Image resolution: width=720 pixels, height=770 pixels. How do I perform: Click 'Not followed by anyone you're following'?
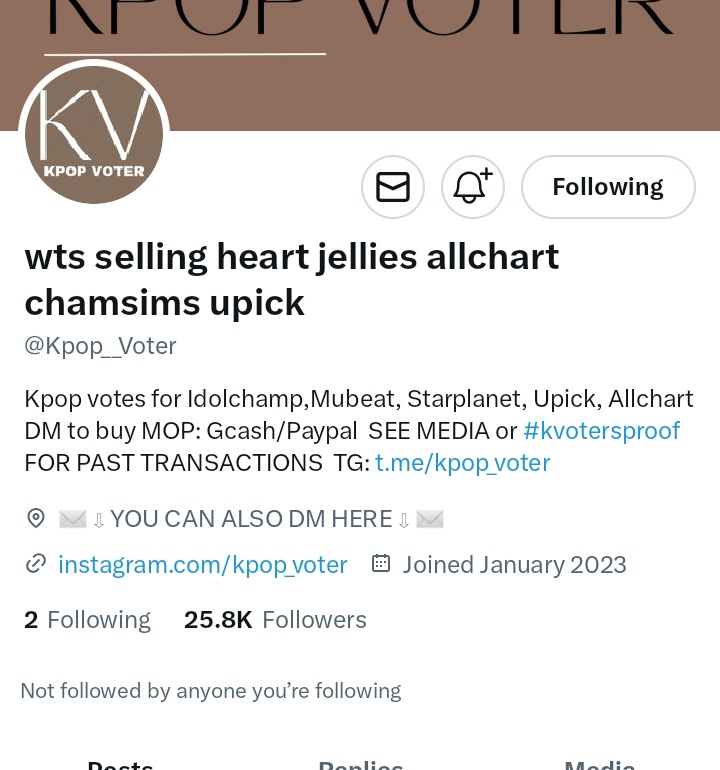[x=211, y=691]
